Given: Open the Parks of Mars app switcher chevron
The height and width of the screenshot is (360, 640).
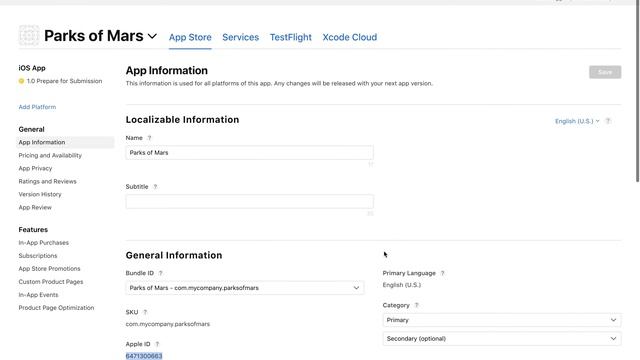Looking at the screenshot, I should 152,36.
